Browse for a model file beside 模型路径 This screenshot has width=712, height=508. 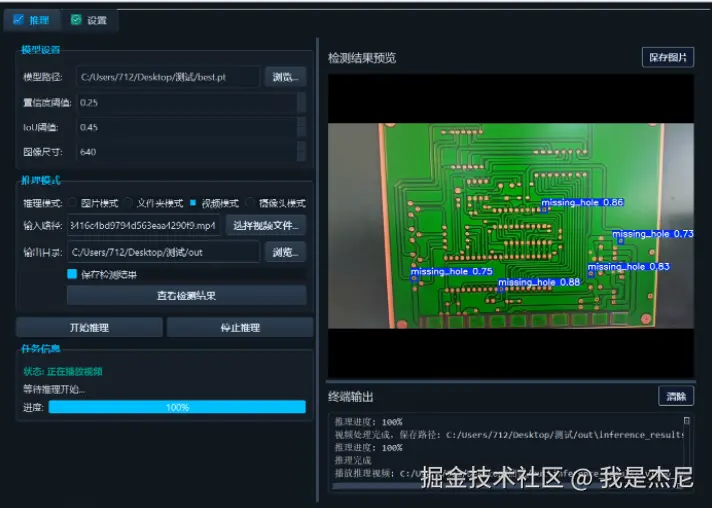(x=285, y=77)
